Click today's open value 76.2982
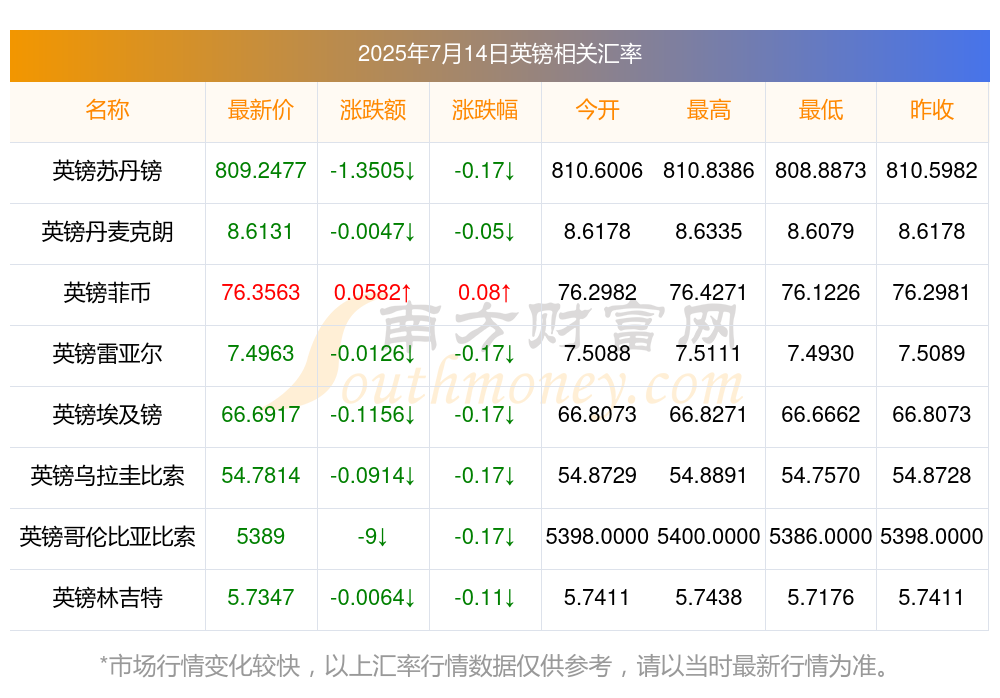The image size is (1000, 698). 597,292
